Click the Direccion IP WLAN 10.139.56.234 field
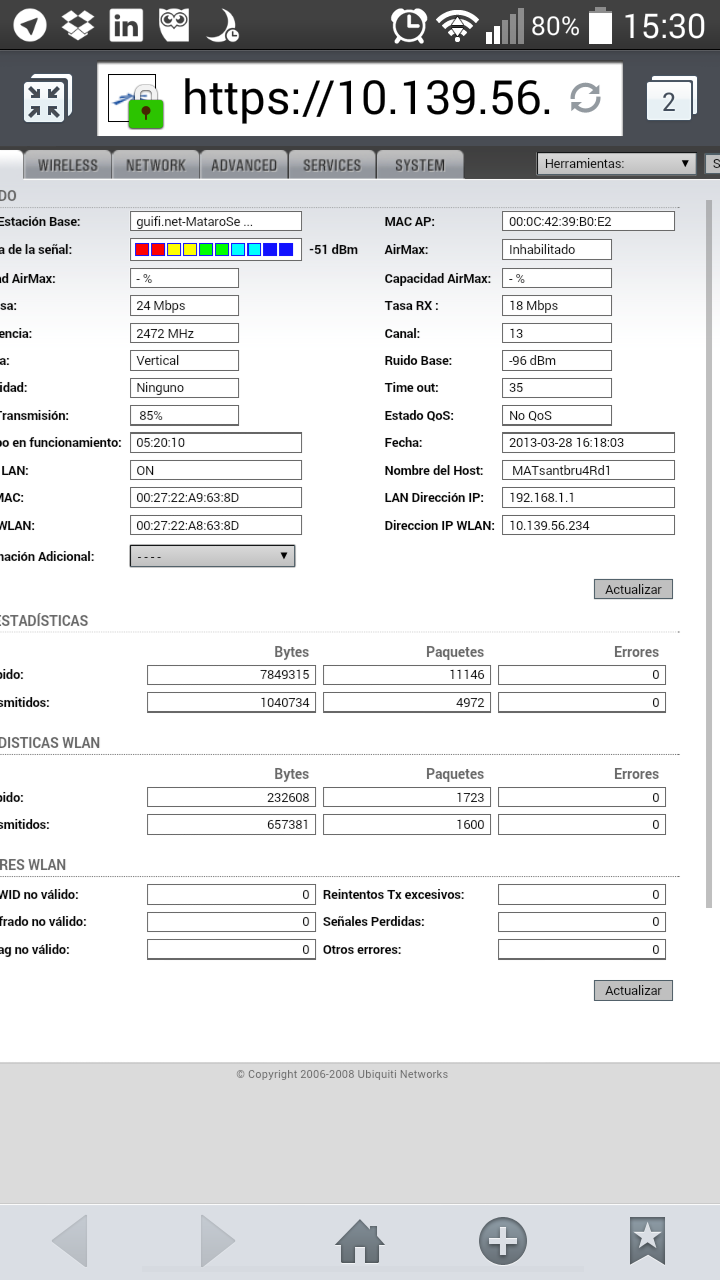The height and width of the screenshot is (1280, 720). click(588, 525)
